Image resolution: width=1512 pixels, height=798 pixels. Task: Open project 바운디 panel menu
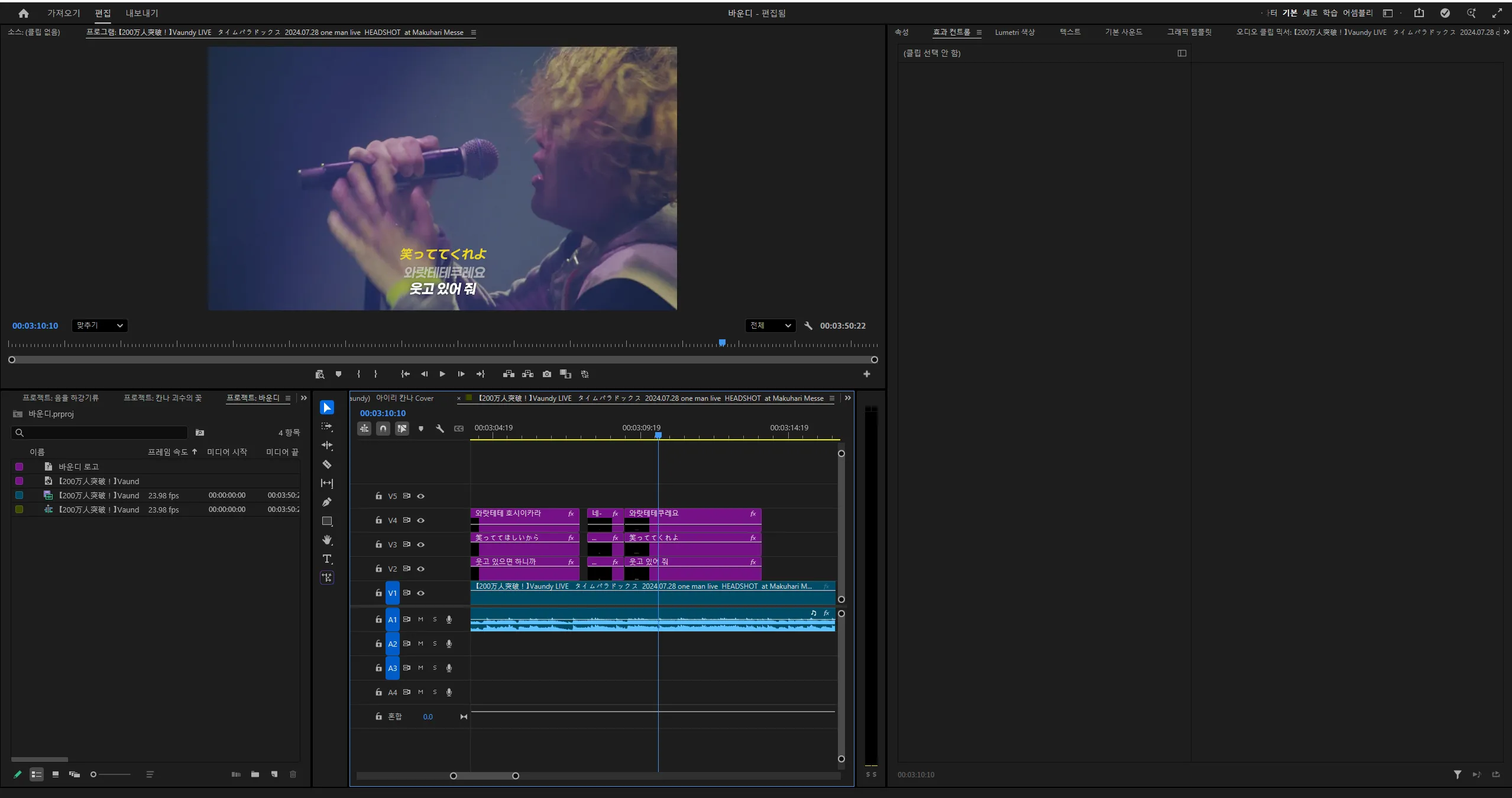click(x=288, y=398)
